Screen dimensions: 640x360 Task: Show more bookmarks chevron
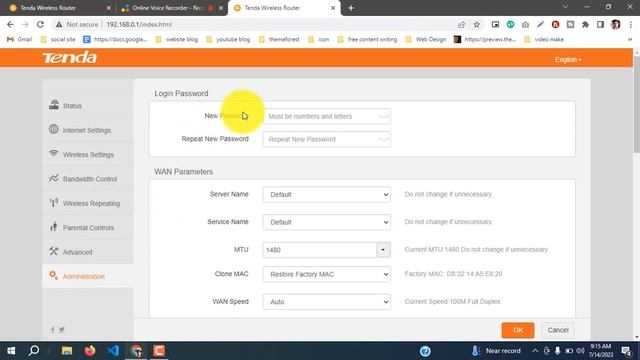click(630, 40)
